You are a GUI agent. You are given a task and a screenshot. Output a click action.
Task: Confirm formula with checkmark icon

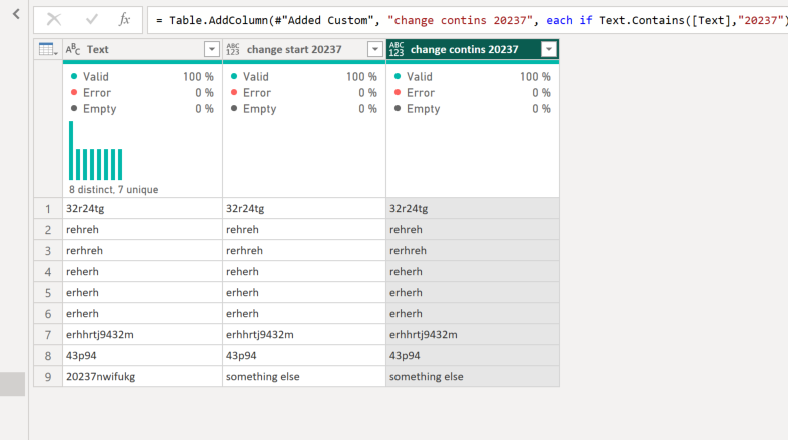pos(91,20)
